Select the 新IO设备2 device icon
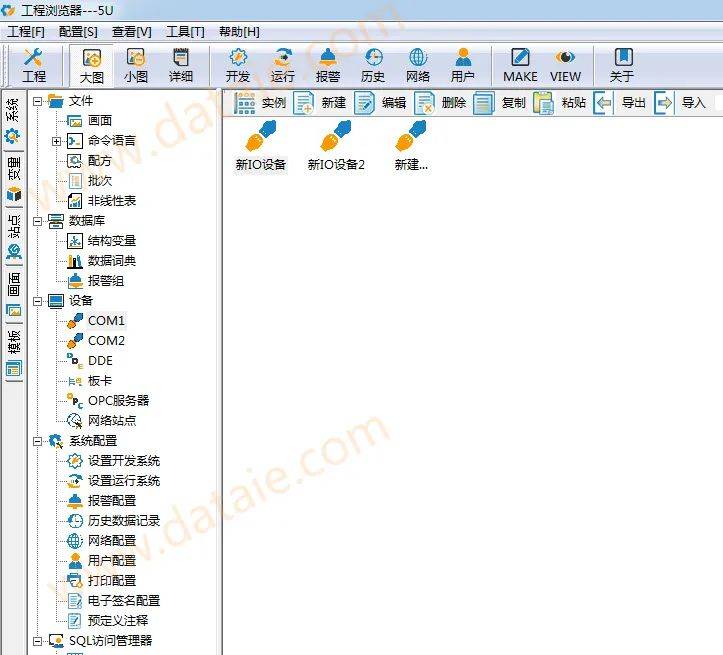 pyautogui.click(x=336, y=146)
